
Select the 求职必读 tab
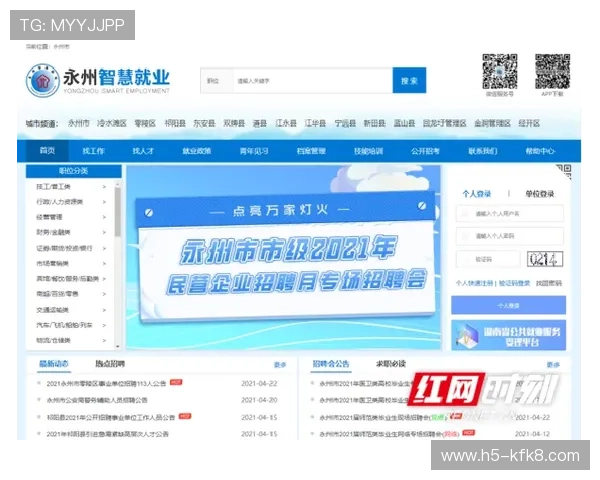pos(391,364)
